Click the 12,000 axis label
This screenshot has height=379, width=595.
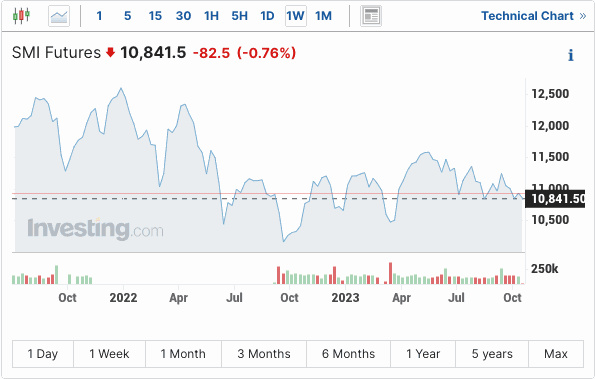pos(550,126)
